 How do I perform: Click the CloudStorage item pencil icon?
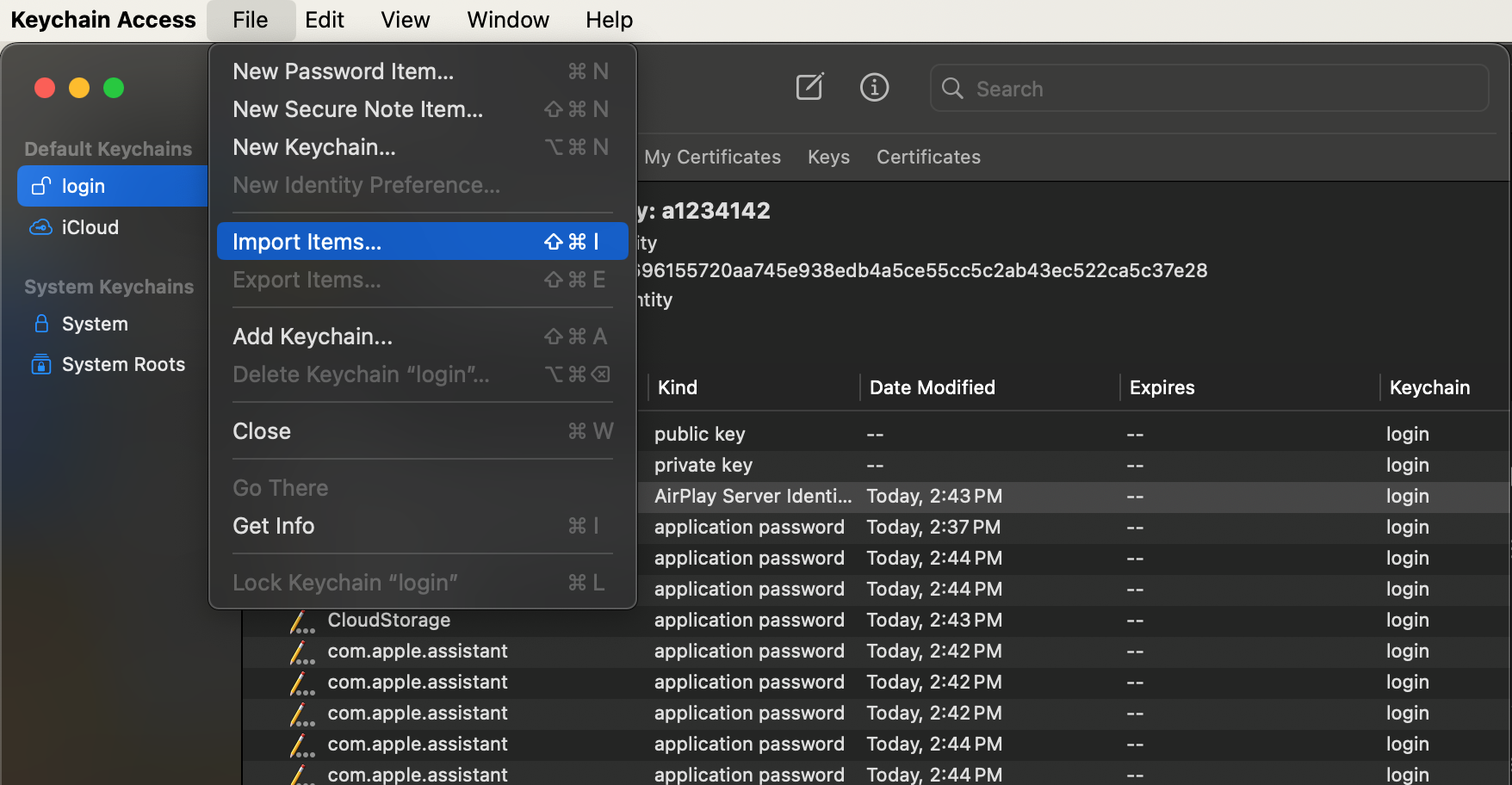tap(301, 621)
